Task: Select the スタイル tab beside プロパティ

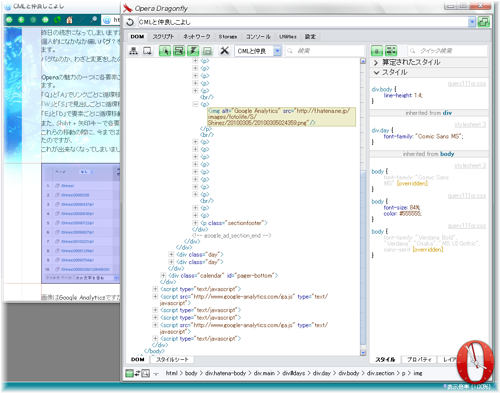Action: click(x=386, y=359)
